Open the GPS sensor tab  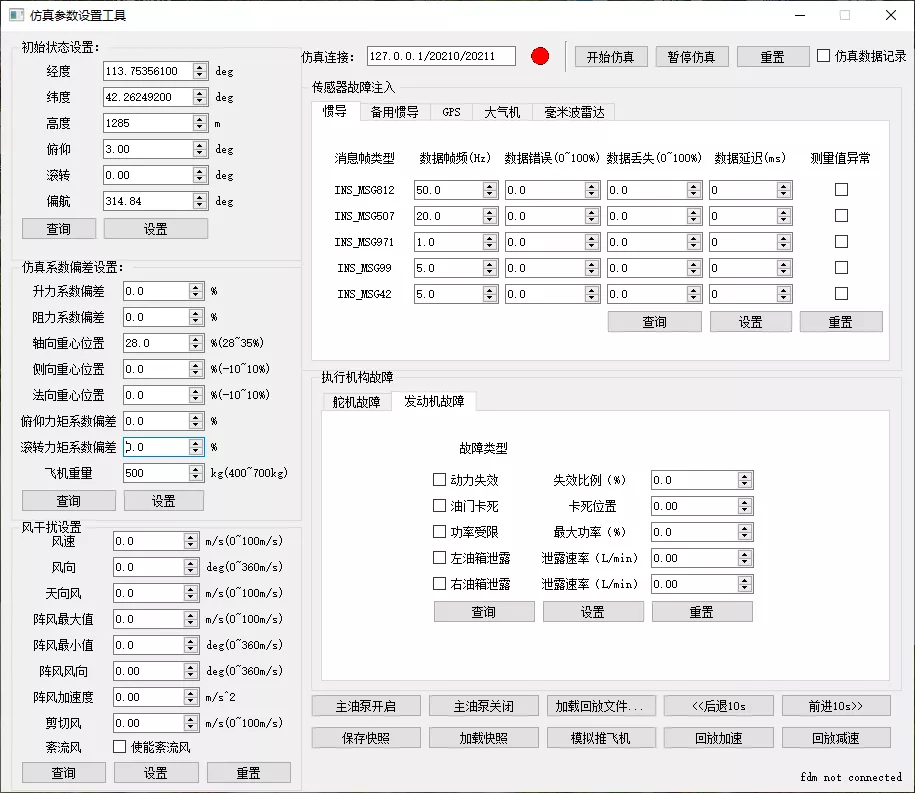click(451, 112)
